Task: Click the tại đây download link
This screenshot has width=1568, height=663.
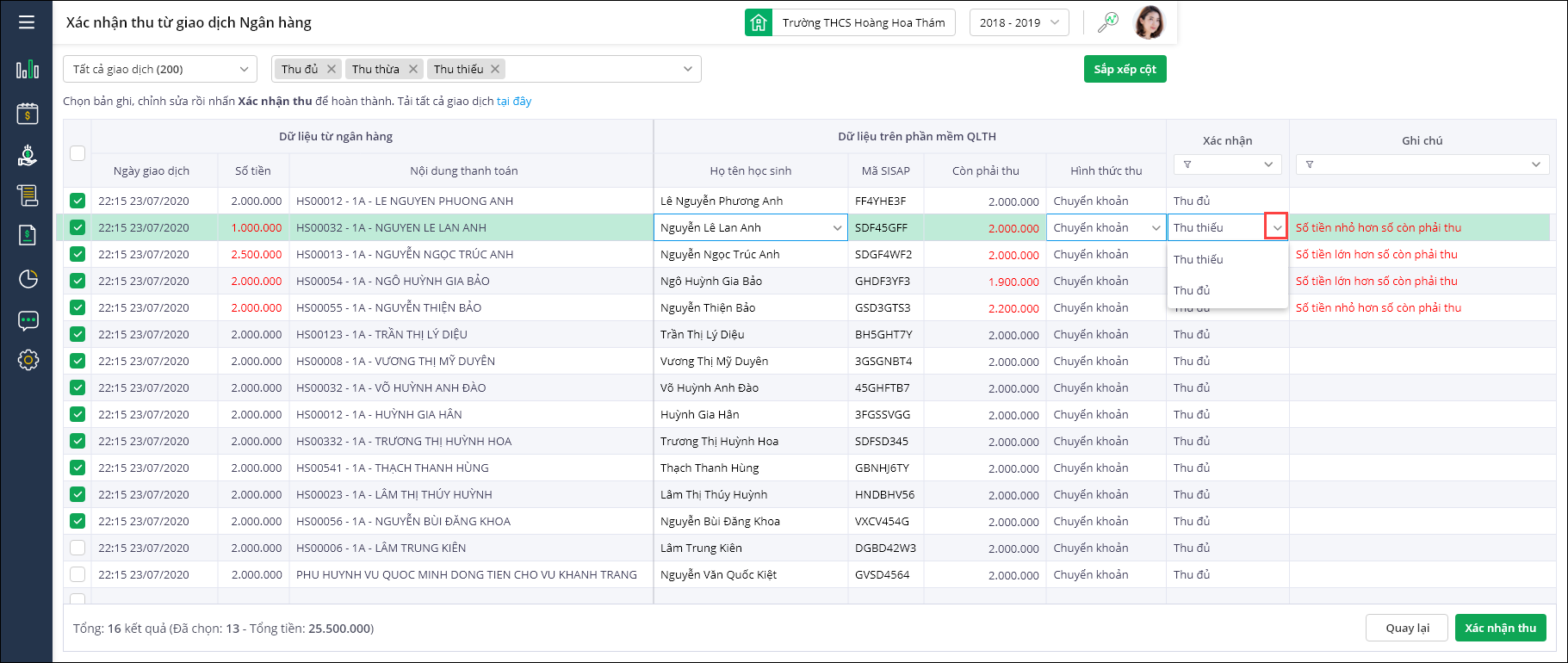Action: tap(514, 102)
